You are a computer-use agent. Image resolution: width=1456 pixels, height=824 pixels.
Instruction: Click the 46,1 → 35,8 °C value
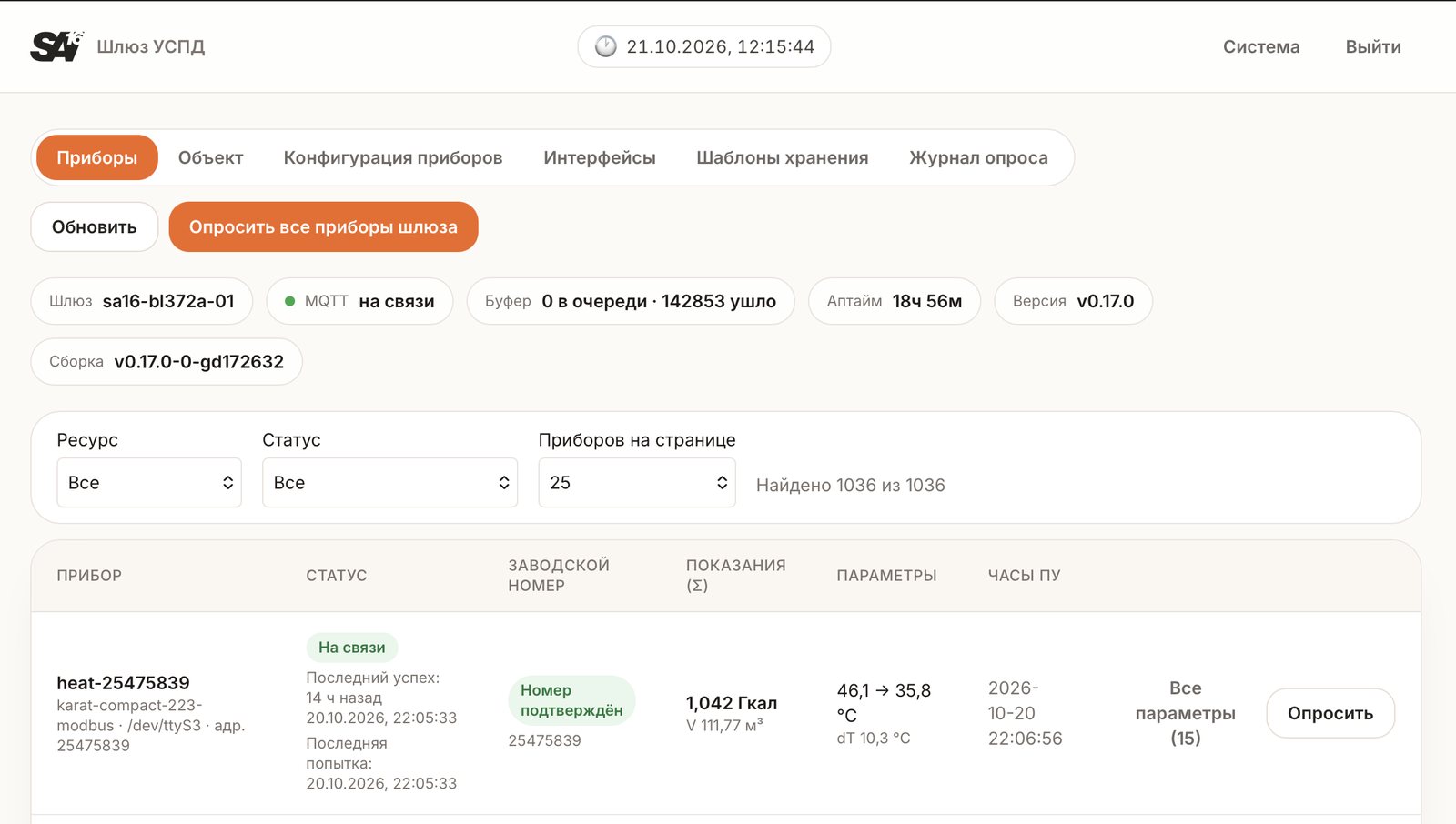[884, 703]
